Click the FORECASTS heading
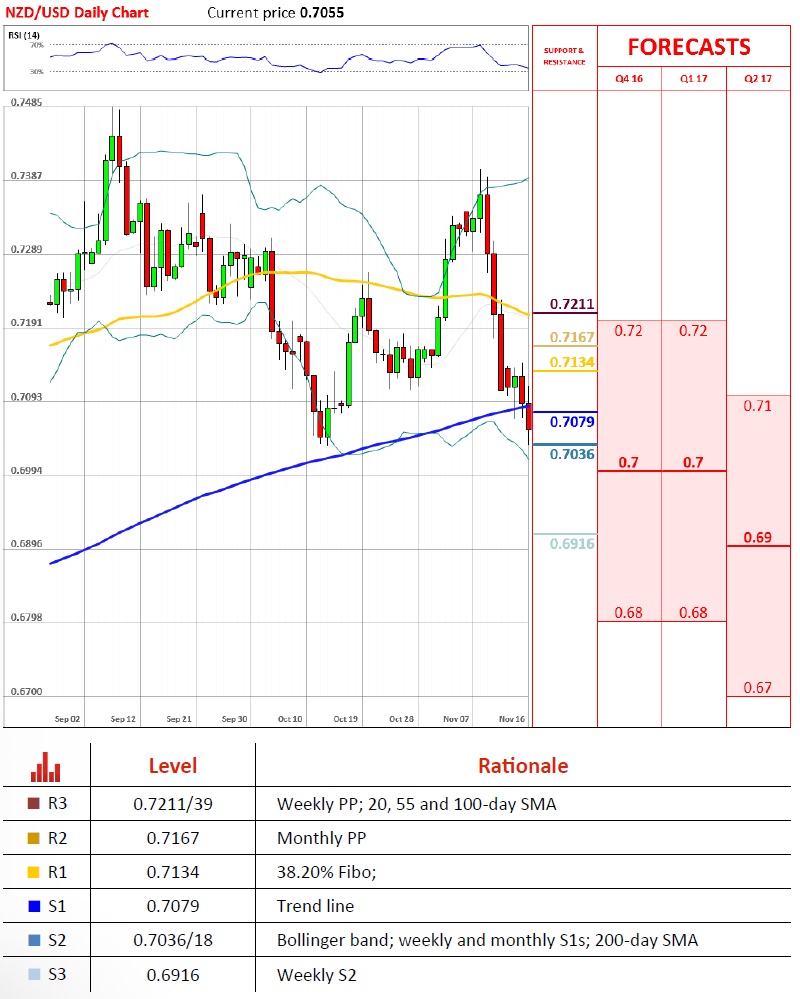This screenshot has width=800, height=999. tap(688, 47)
